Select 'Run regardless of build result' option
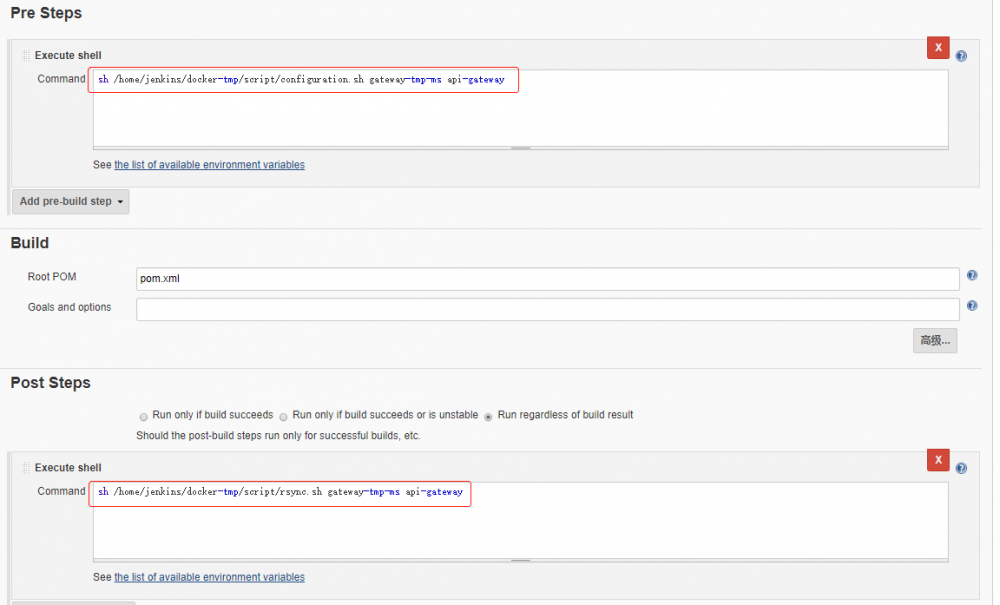The height and width of the screenshot is (605, 1000). coord(487,415)
